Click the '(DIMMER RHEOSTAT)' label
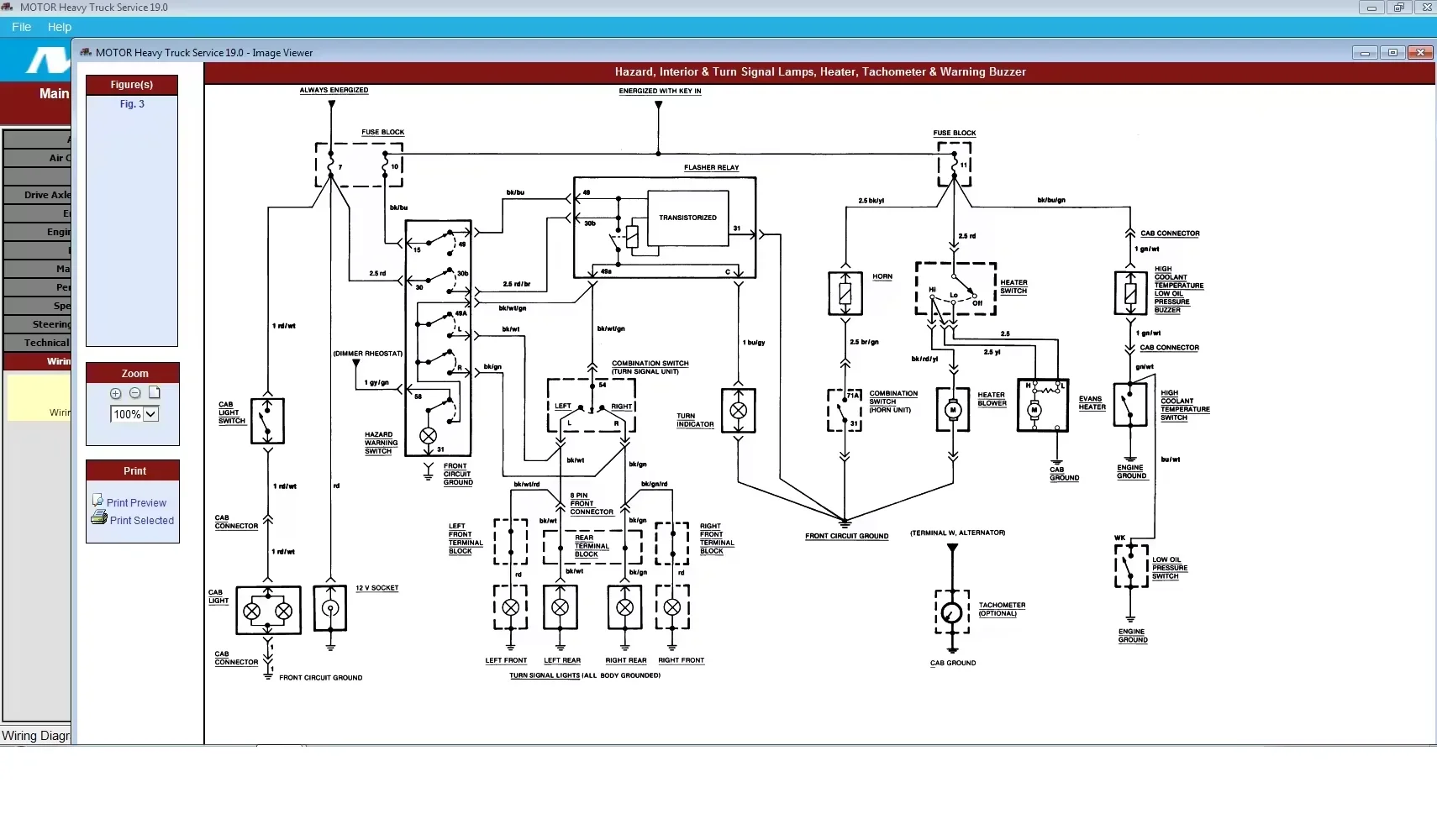This screenshot has height=840, width=1437. pos(367,354)
